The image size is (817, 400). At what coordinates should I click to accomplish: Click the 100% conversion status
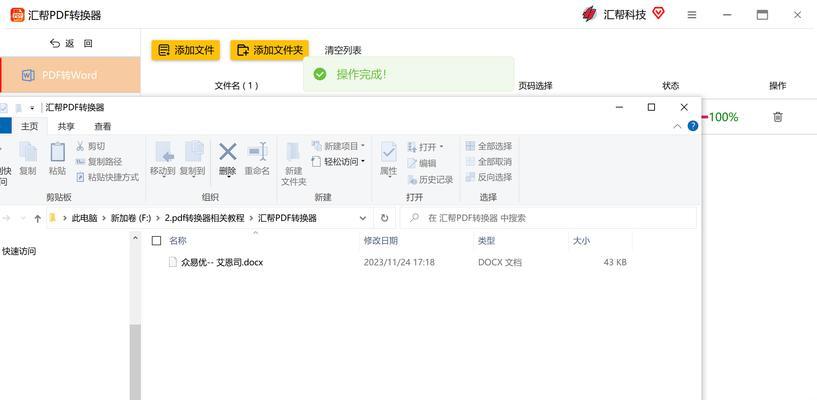[x=723, y=117]
